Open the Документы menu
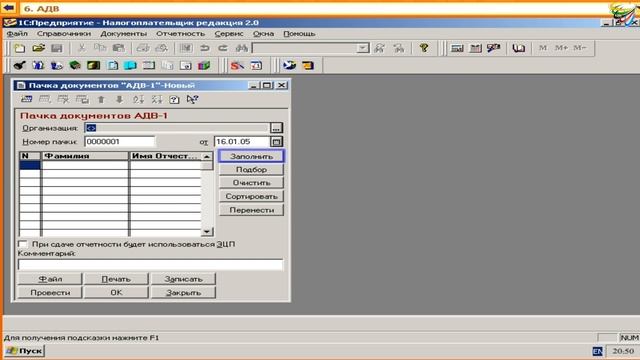This screenshot has height=360, width=640. [x=123, y=33]
